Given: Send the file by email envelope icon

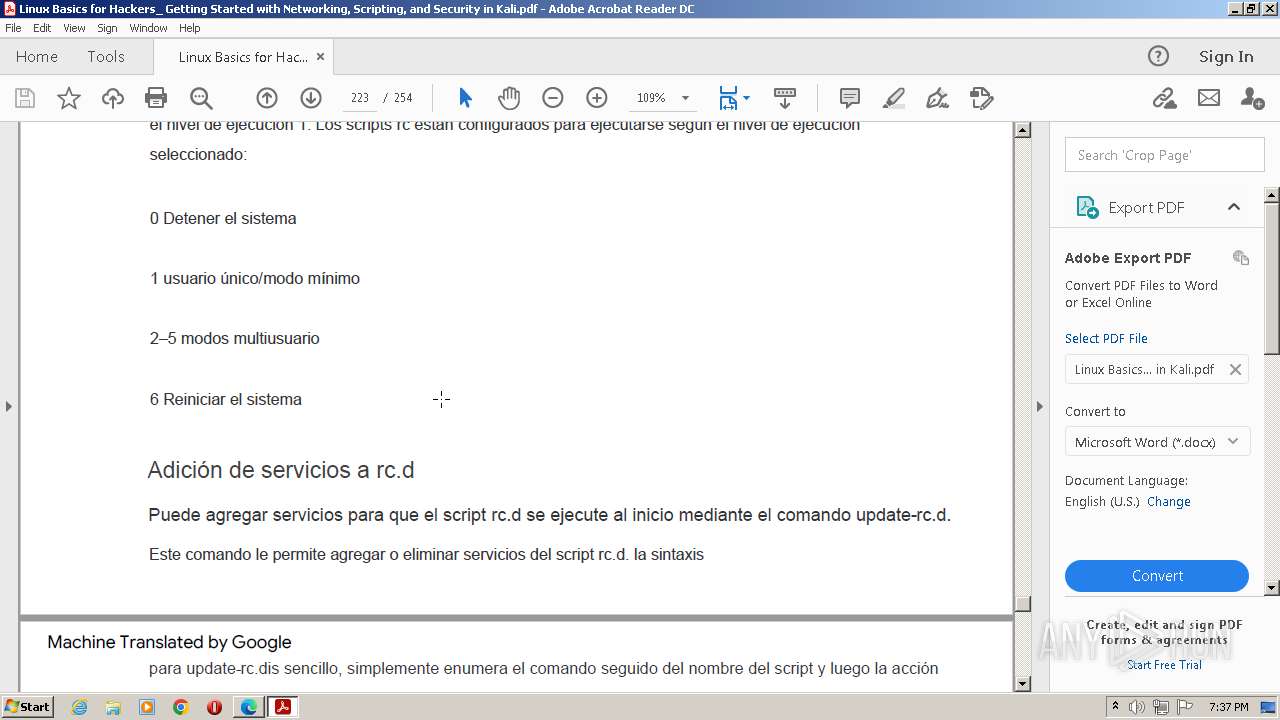Looking at the screenshot, I should (1209, 98).
